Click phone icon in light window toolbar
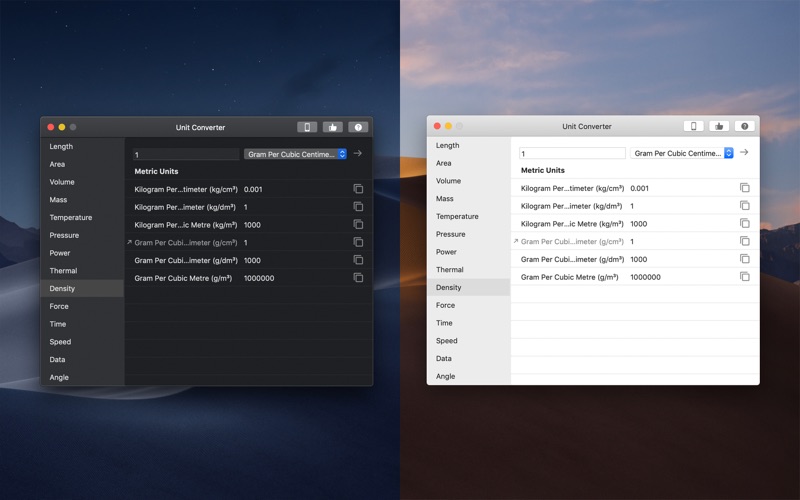This screenshot has height=500, width=800. pyautogui.click(x=693, y=126)
